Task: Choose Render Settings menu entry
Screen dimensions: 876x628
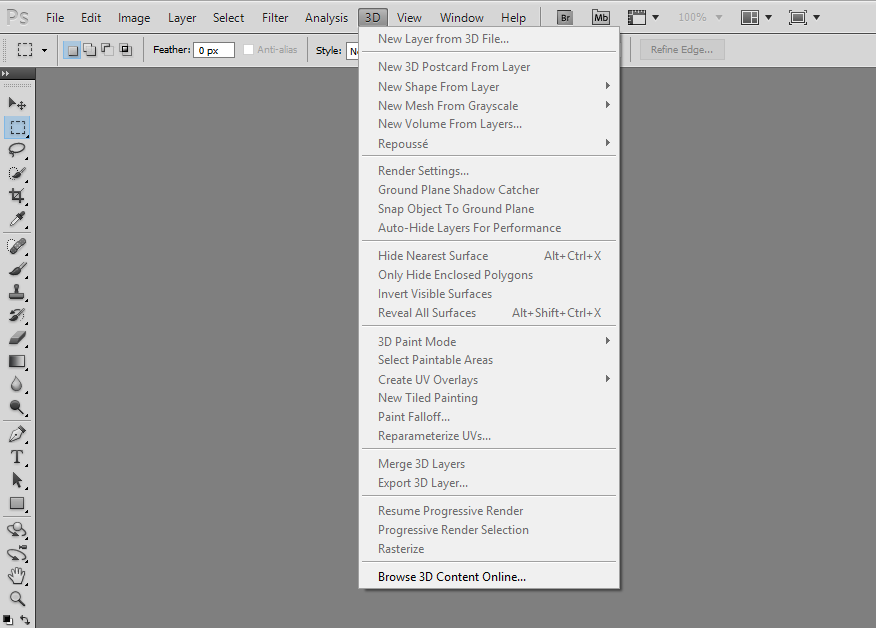Action: click(489, 170)
